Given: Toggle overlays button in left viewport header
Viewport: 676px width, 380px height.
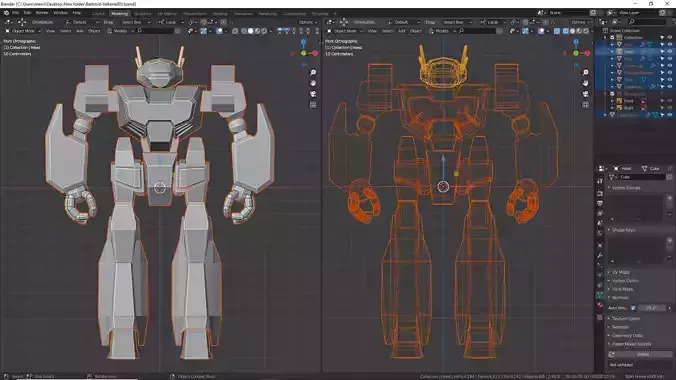Looking at the screenshot, I should pos(219,31).
